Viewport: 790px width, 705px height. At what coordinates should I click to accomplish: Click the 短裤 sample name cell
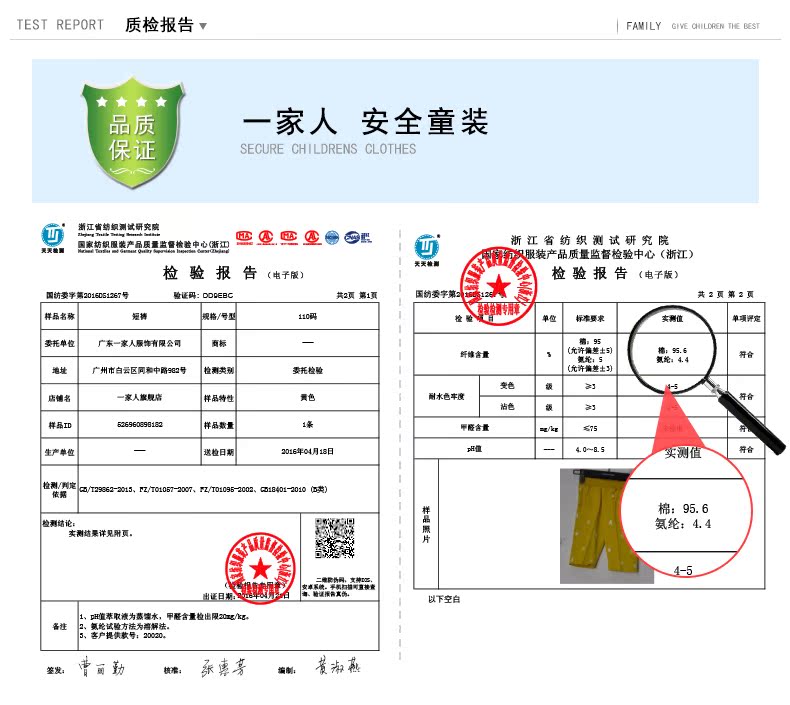140,316
